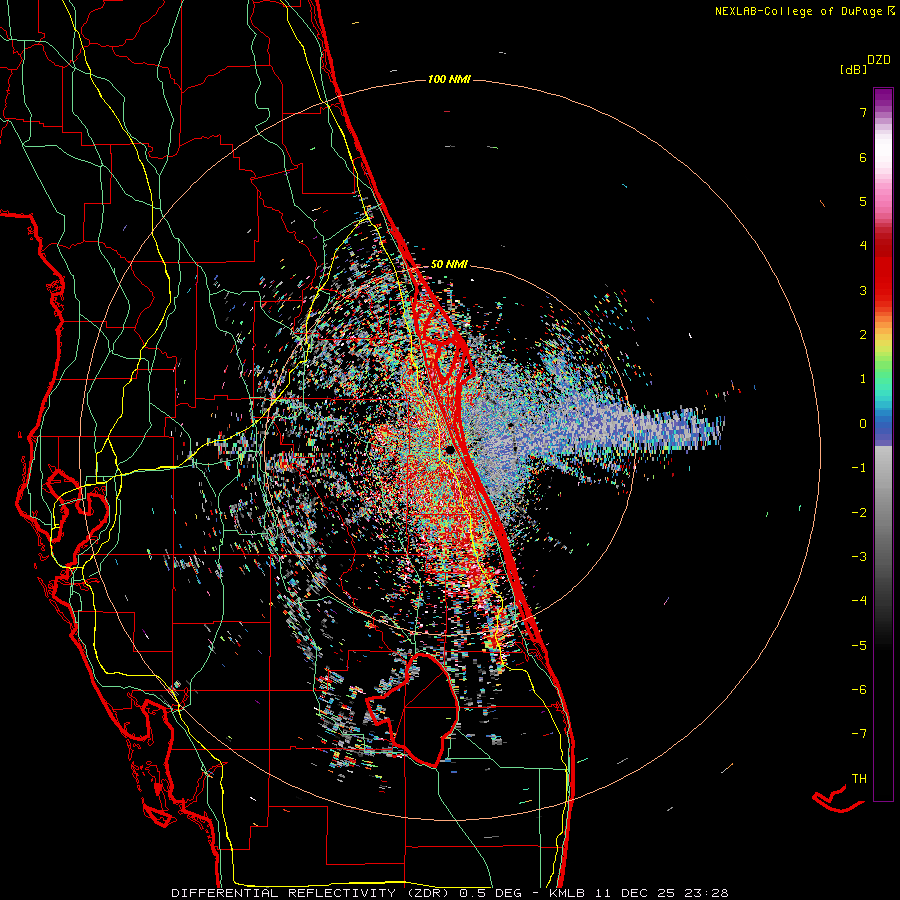The width and height of the screenshot is (900, 900).
Task: Click the 100 NMI range ring label
Action: pyautogui.click(x=449, y=79)
